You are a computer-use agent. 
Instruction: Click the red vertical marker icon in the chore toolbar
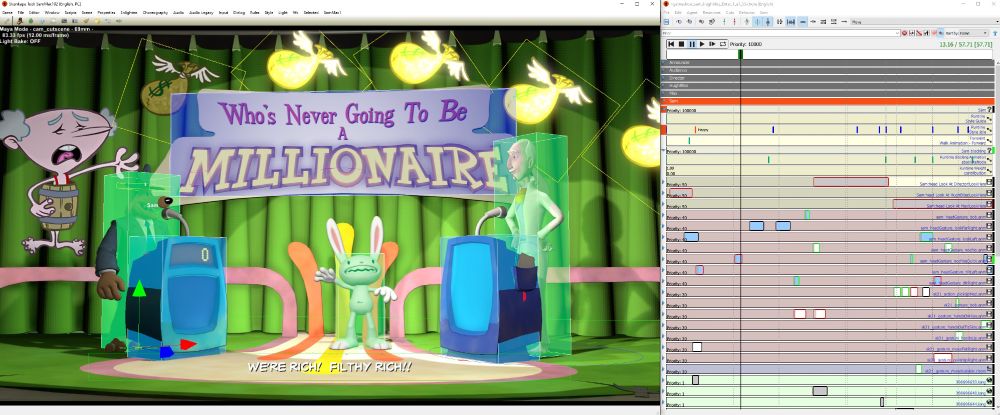734,22
